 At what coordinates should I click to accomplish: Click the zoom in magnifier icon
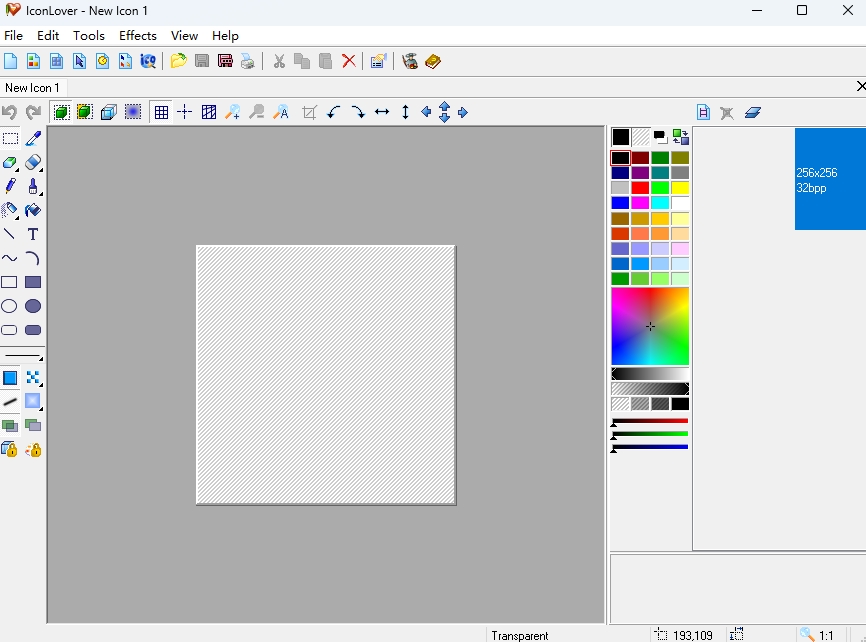pyautogui.click(x=233, y=112)
